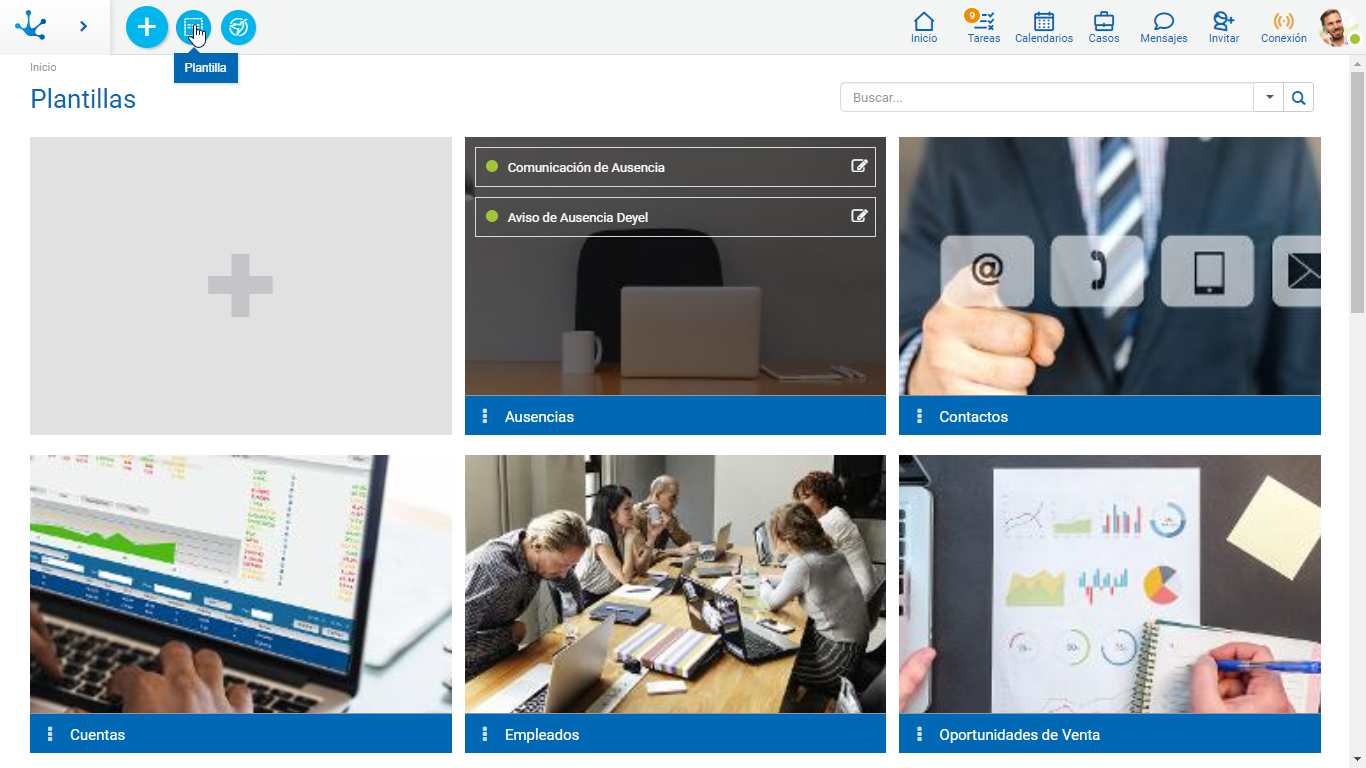Viewport: 1366px width, 768px height.
Task: Open Tareas with 9 notifications
Action: (983, 27)
